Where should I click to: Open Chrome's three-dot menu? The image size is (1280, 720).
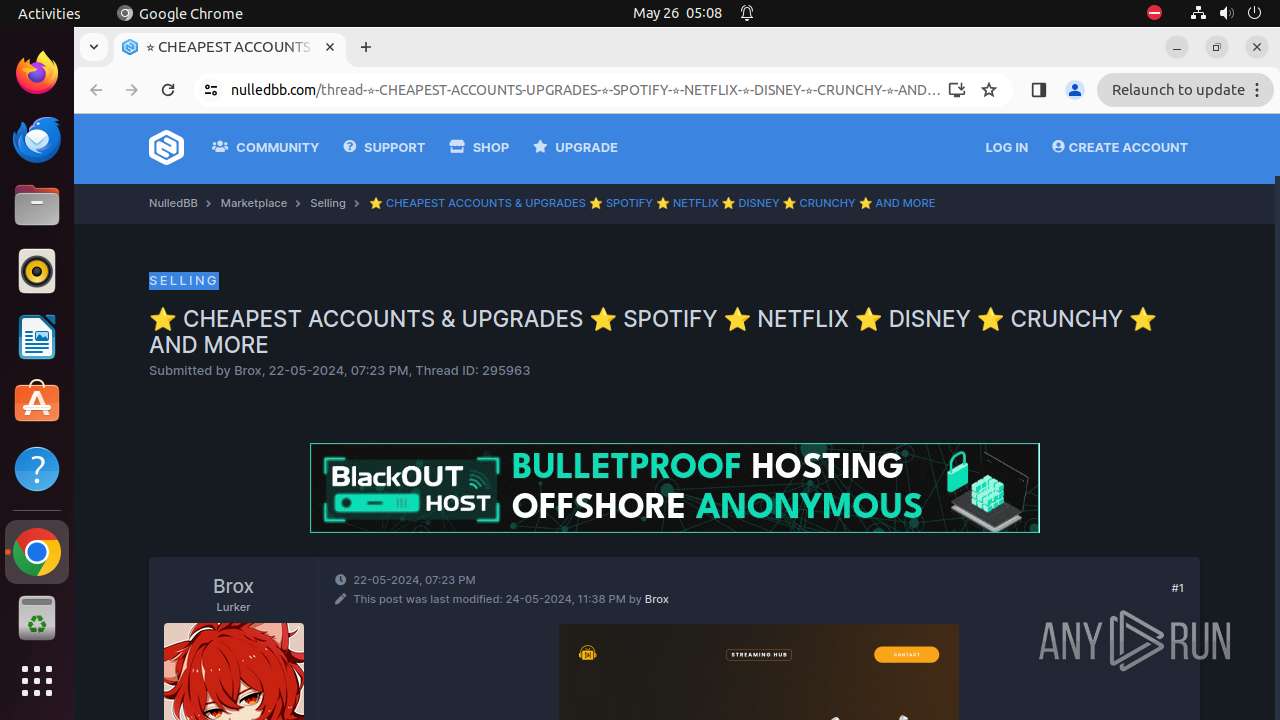point(1259,90)
